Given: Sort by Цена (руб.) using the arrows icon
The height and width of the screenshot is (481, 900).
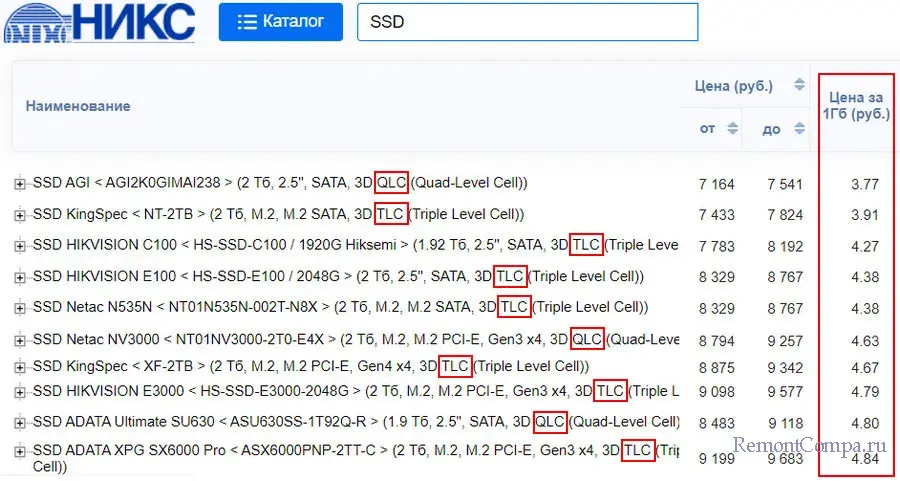Looking at the screenshot, I should tap(799, 85).
